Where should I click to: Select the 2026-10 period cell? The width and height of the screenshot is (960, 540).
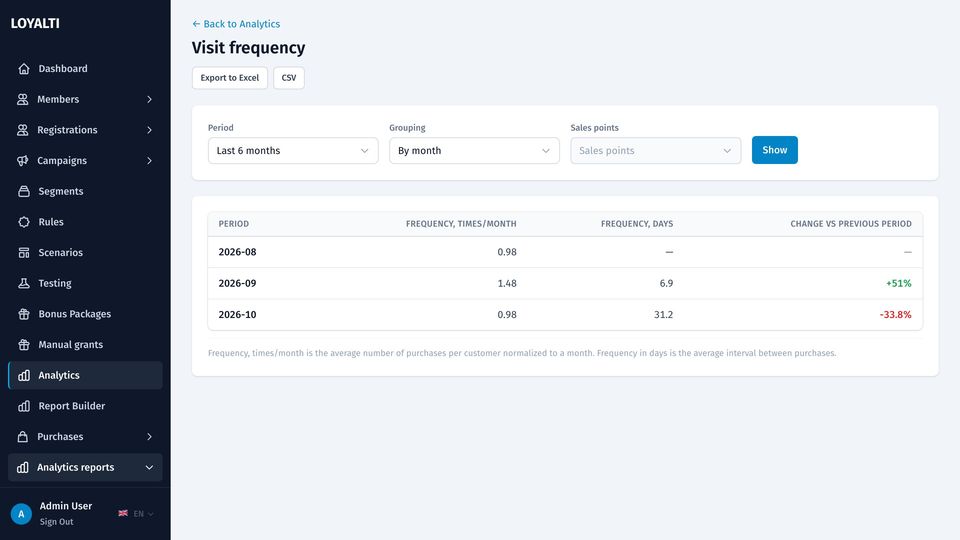click(238, 314)
